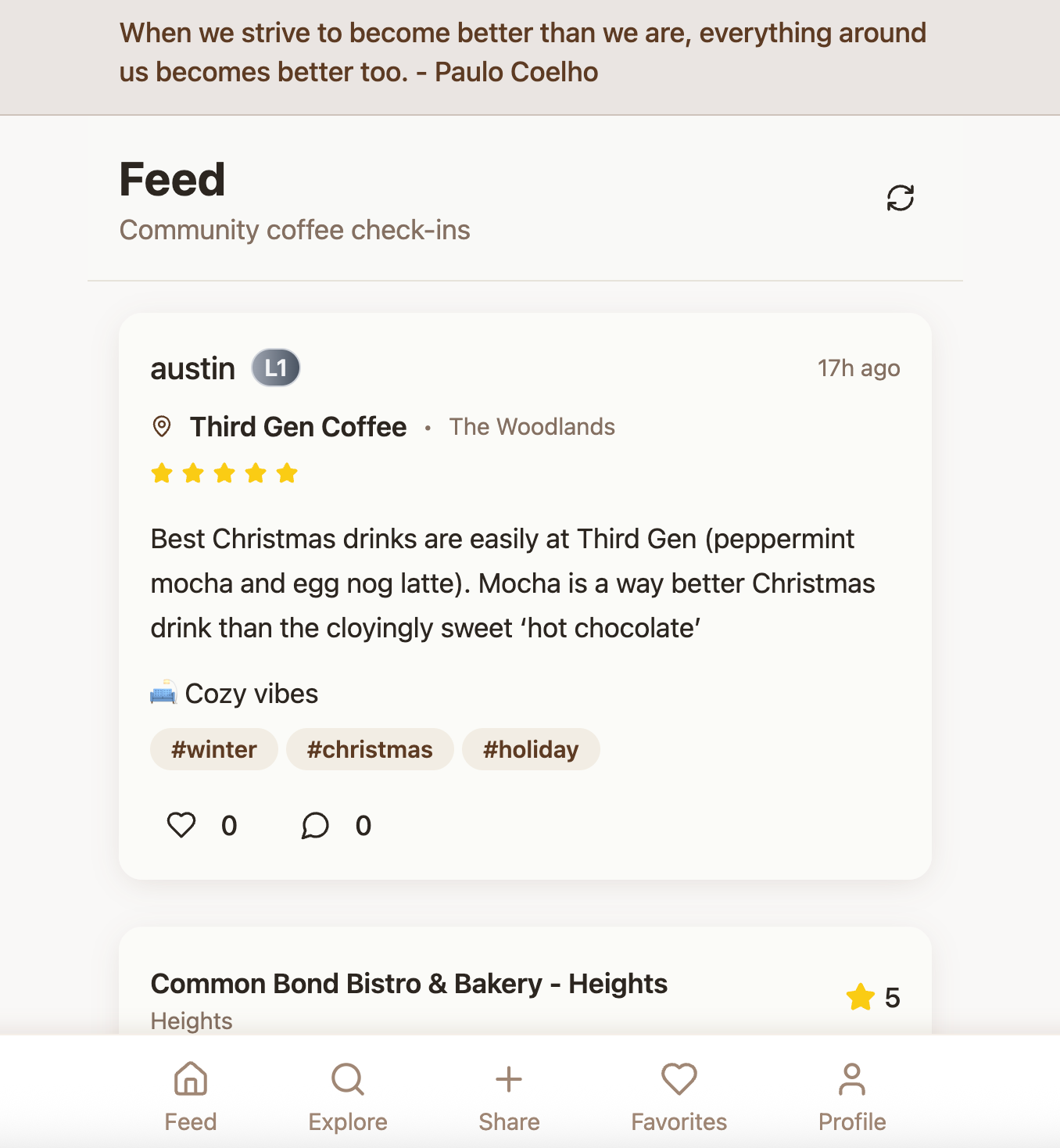The width and height of the screenshot is (1060, 1148).
Task: Click the Cozy vibes couch icon
Action: [163, 693]
